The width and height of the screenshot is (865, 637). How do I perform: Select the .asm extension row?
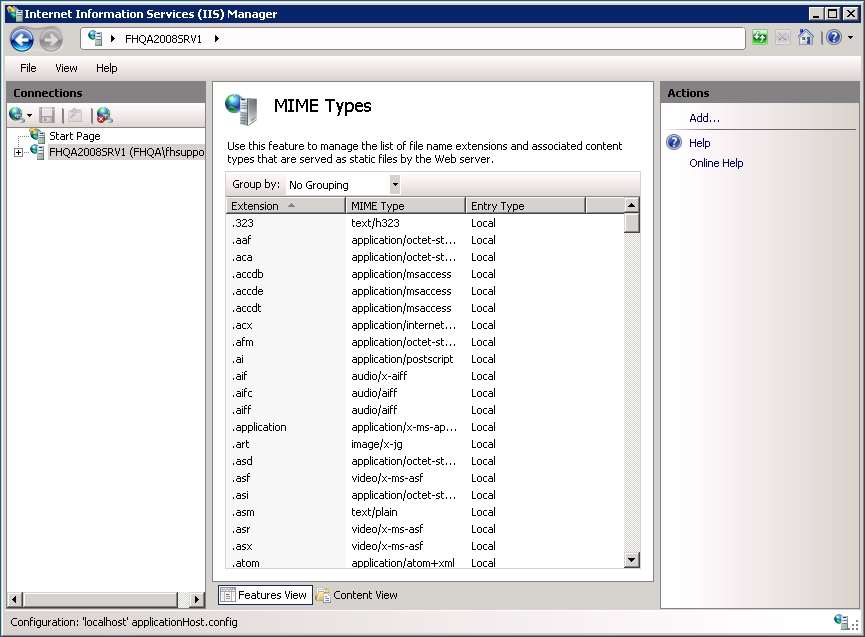click(x=425, y=512)
